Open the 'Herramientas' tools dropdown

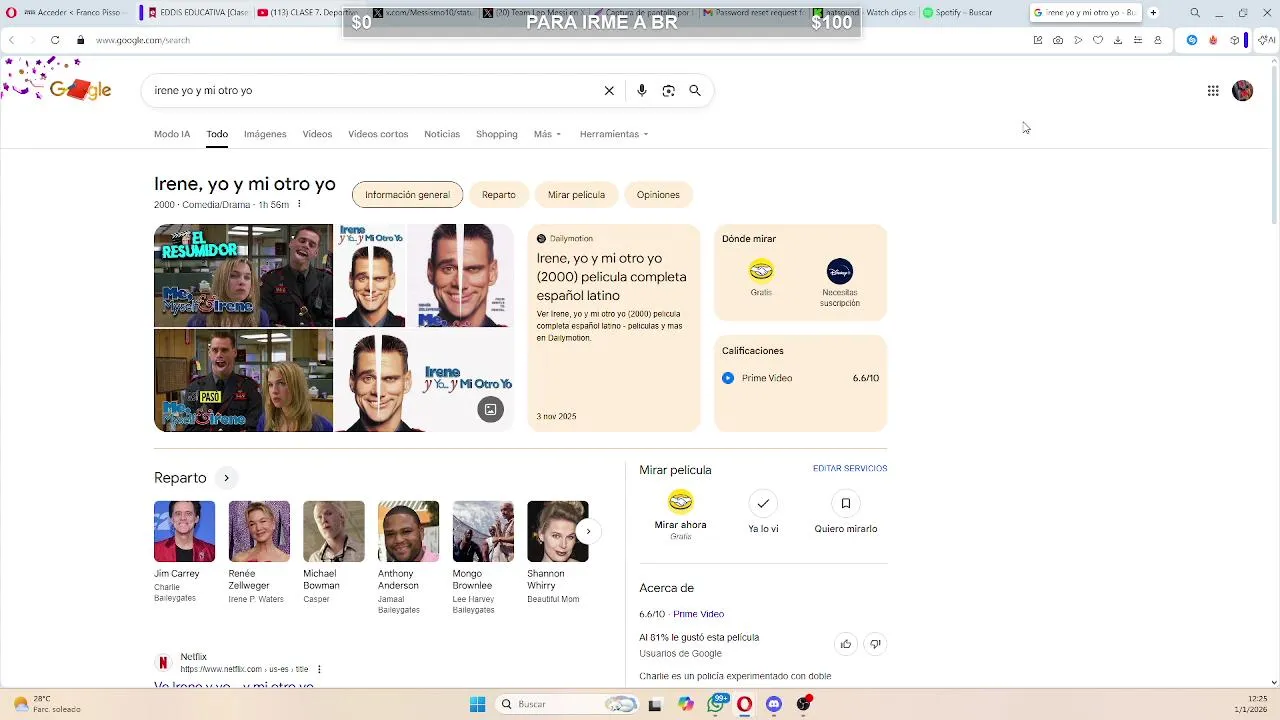(x=614, y=134)
